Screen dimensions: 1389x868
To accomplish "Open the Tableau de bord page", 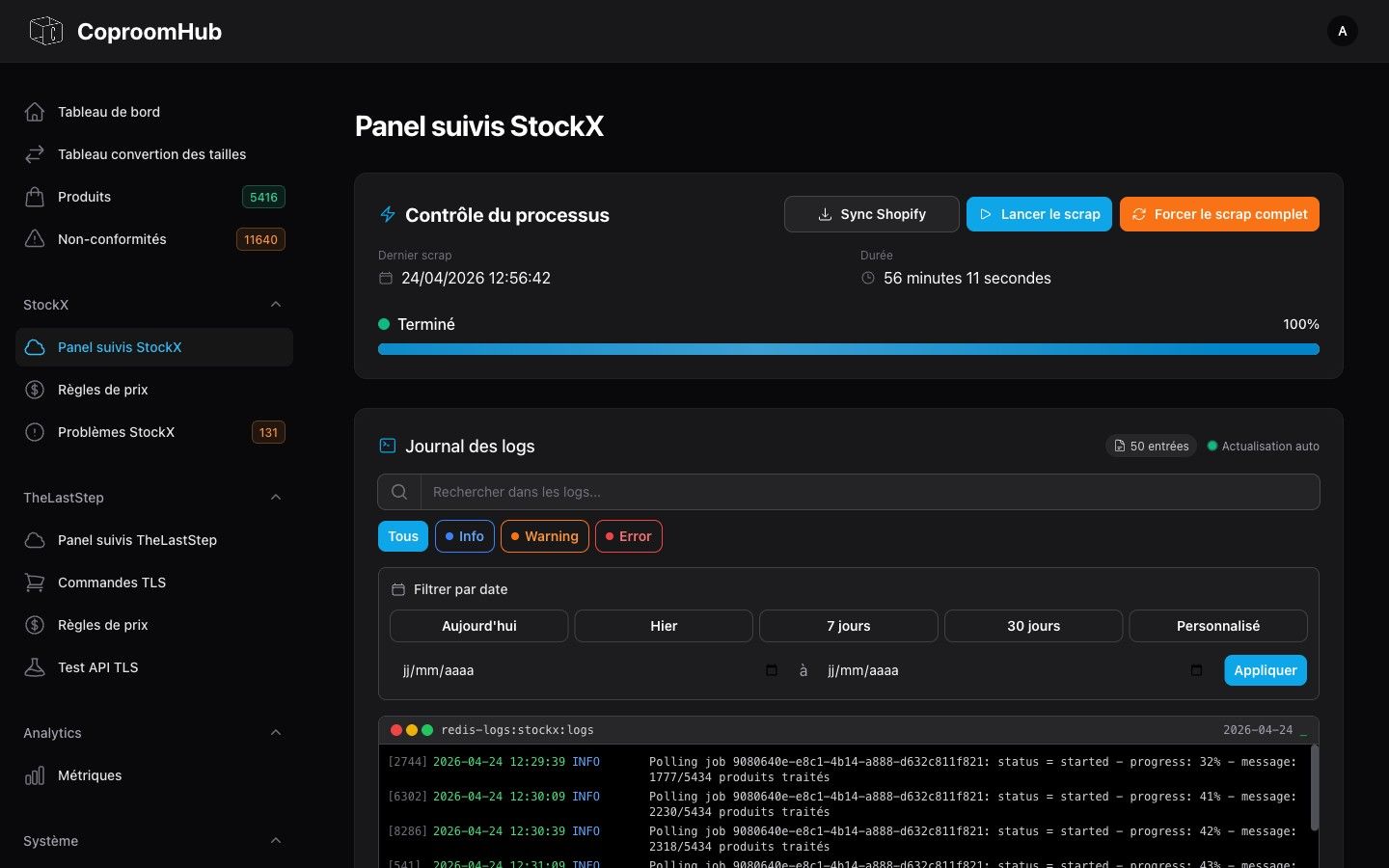I will (108, 112).
